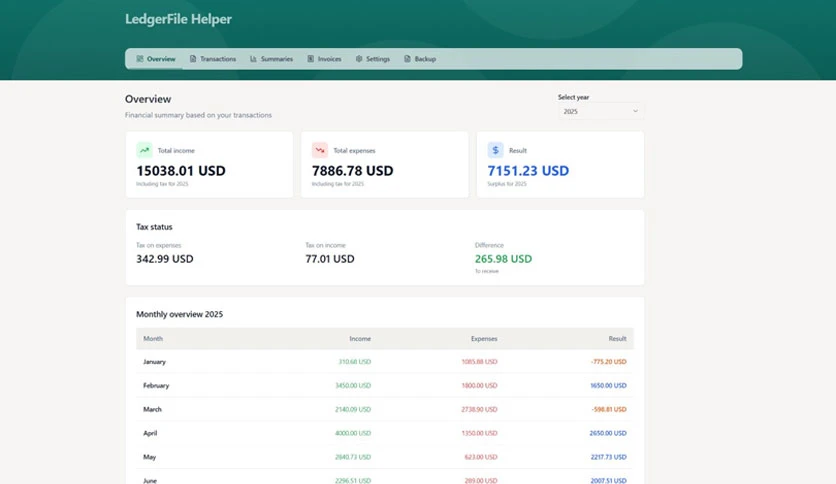Select the January row label
The height and width of the screenshot is (484, 836).
[x=154, y=362]
